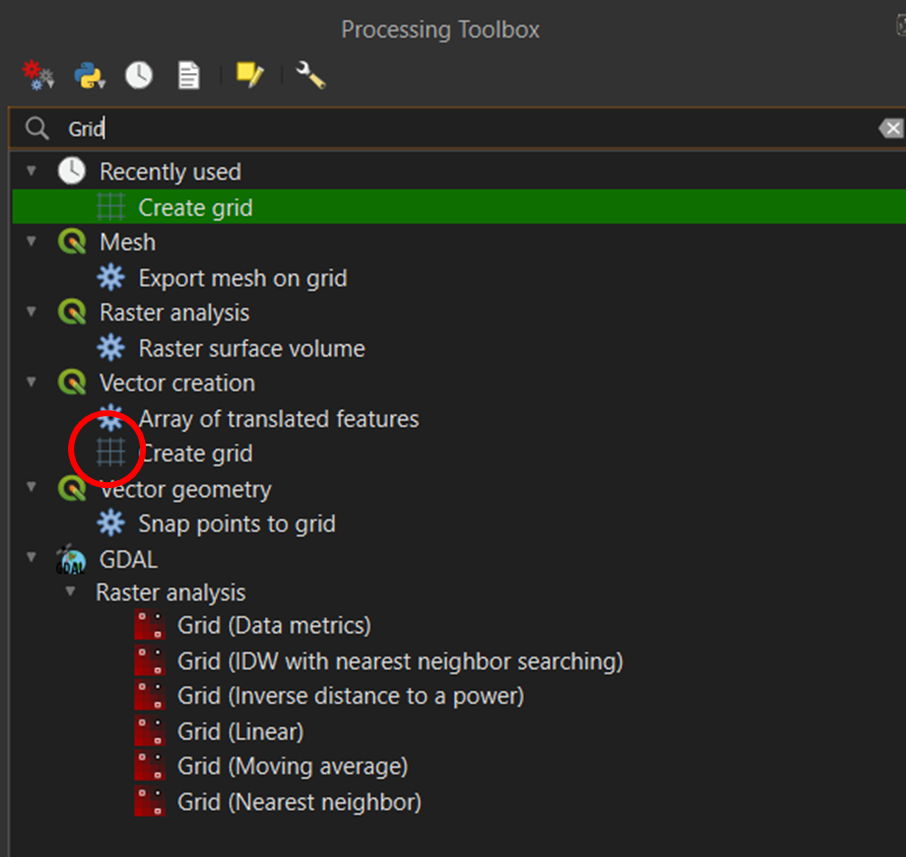Viewport: 906px width, 857px height.
Task: Open the Results Viewer icon
Action: pyautogui.click(x=188, y=74)
